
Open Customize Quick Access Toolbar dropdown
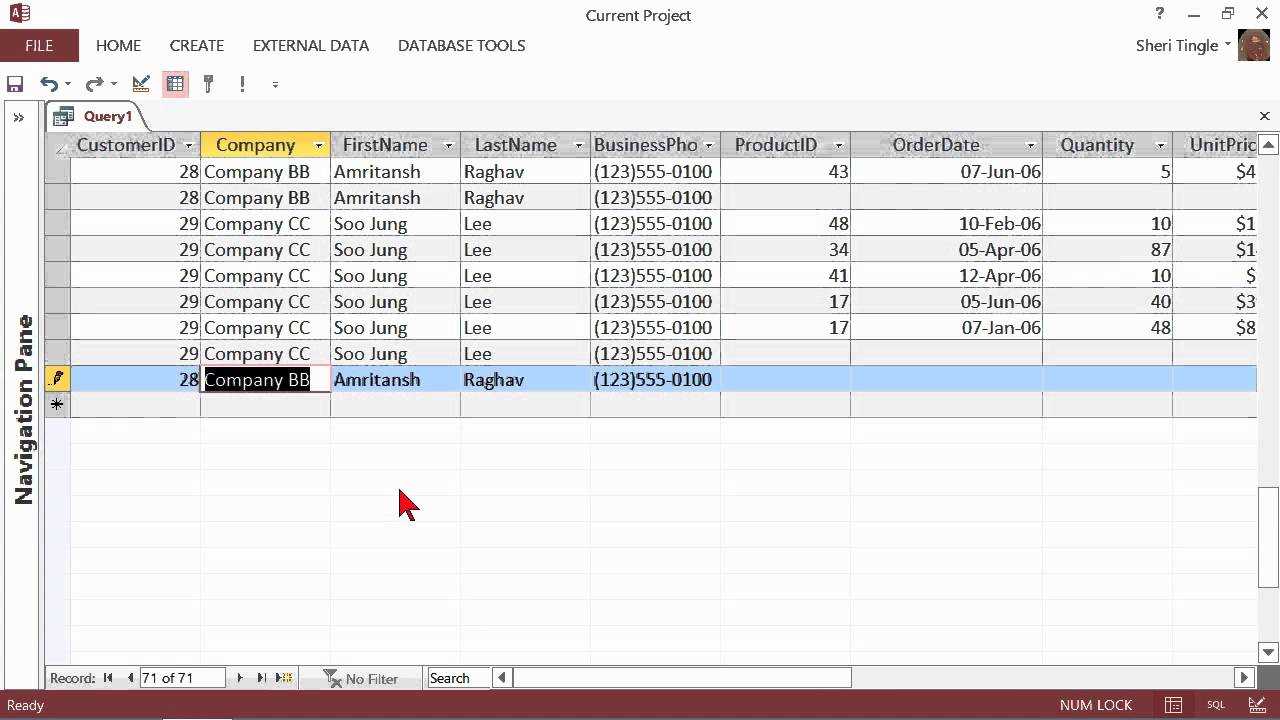click(275, 85)
